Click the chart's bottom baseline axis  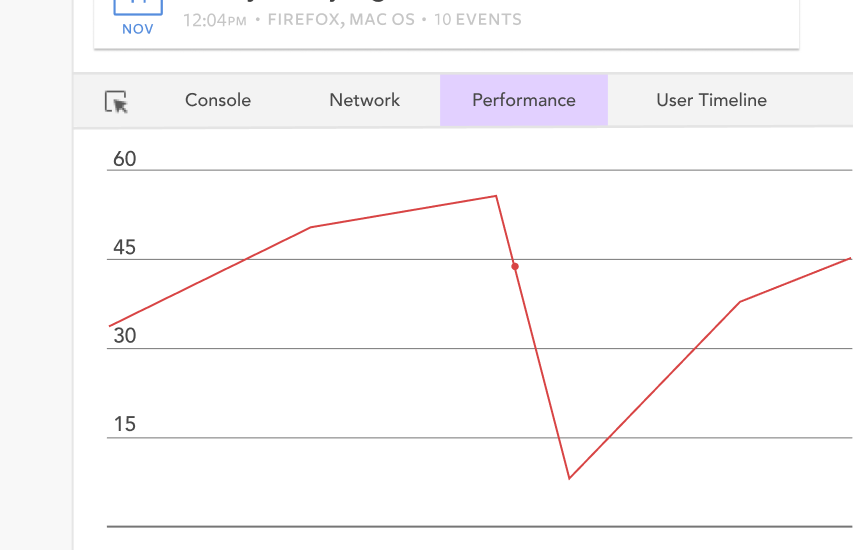coord(479,527)
